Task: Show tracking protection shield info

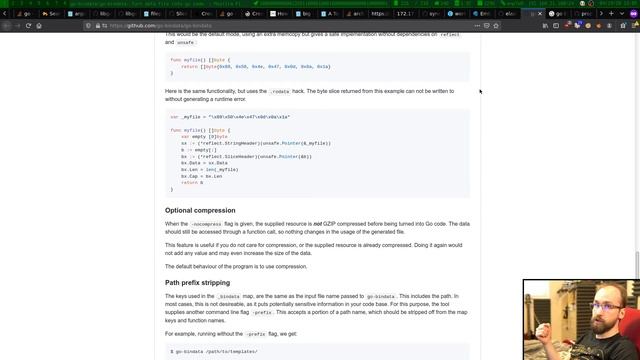Action: (x=88, y=26)
